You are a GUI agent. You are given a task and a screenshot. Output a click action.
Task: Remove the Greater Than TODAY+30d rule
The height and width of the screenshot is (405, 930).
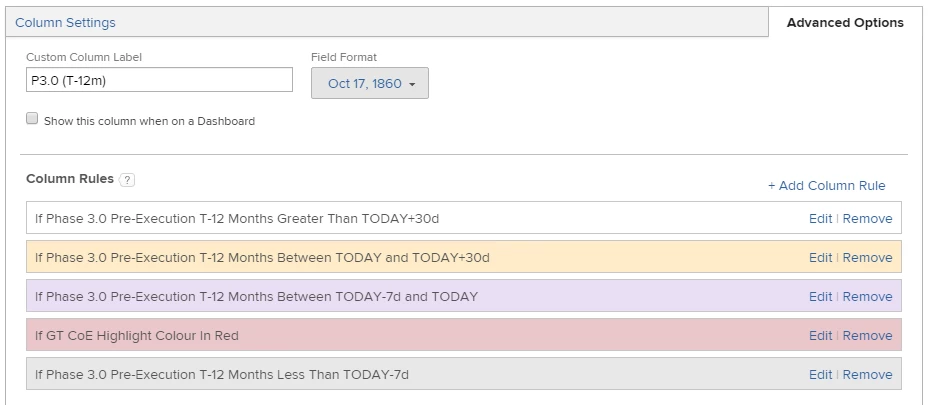867,218
